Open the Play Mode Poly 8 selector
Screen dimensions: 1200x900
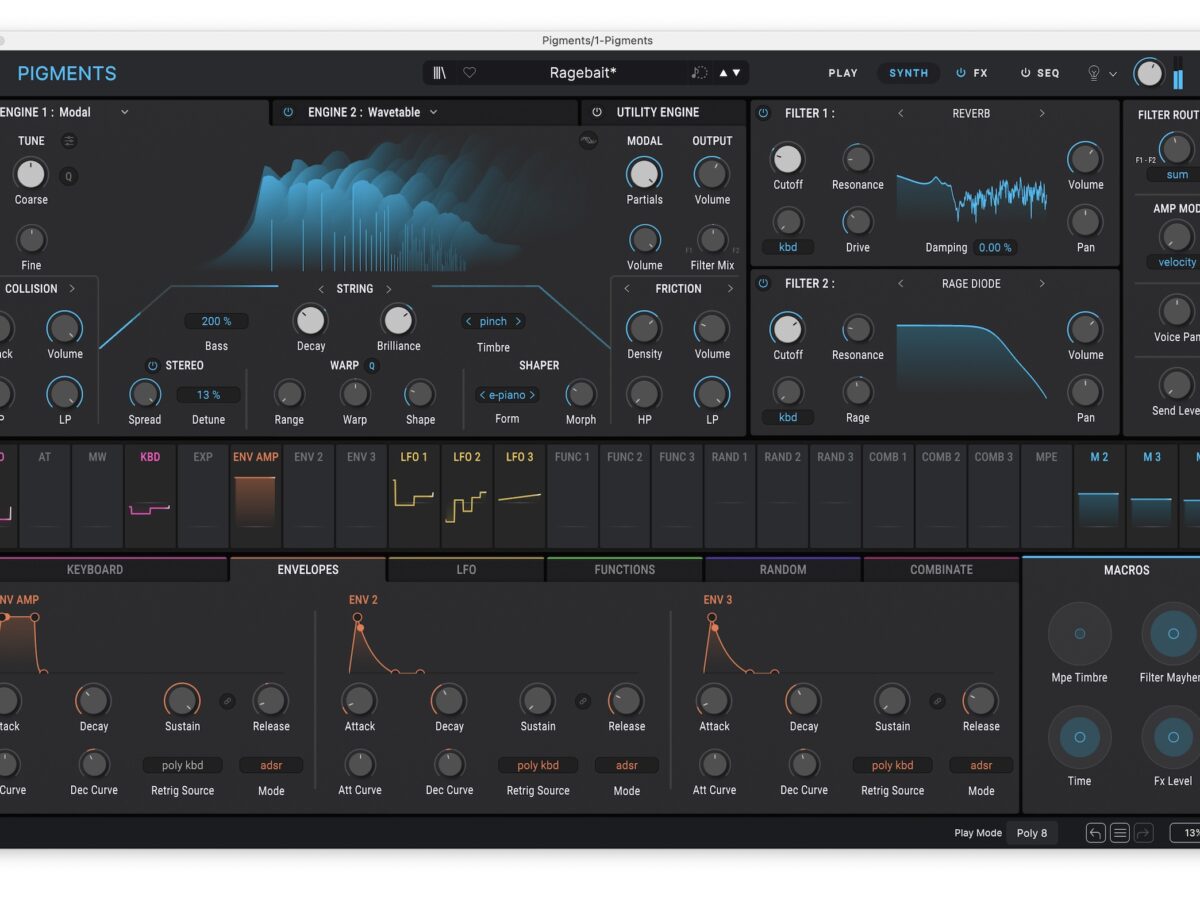(x=1032, y=833)
